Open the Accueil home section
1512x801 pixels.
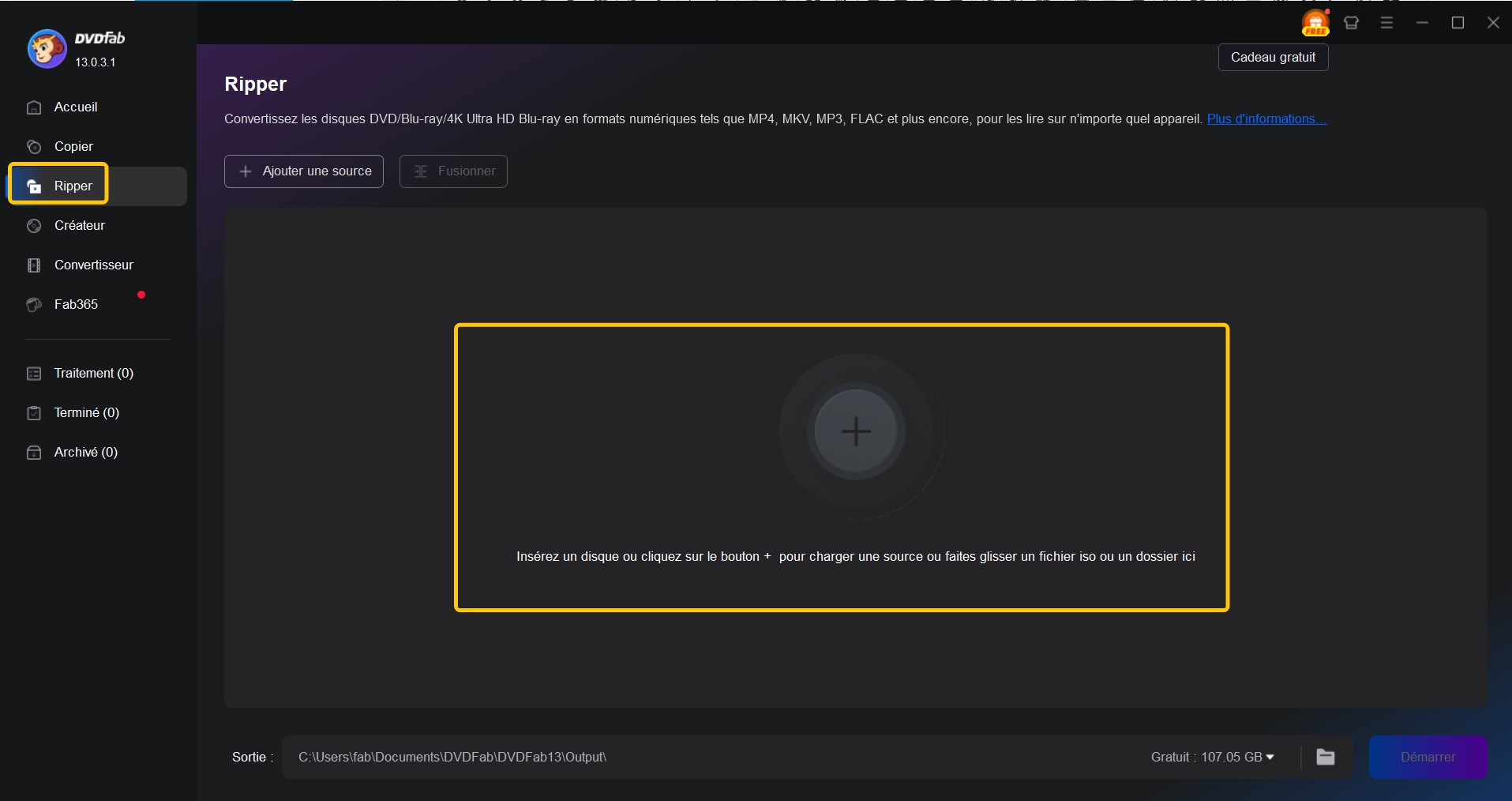[x=76, y=107]
